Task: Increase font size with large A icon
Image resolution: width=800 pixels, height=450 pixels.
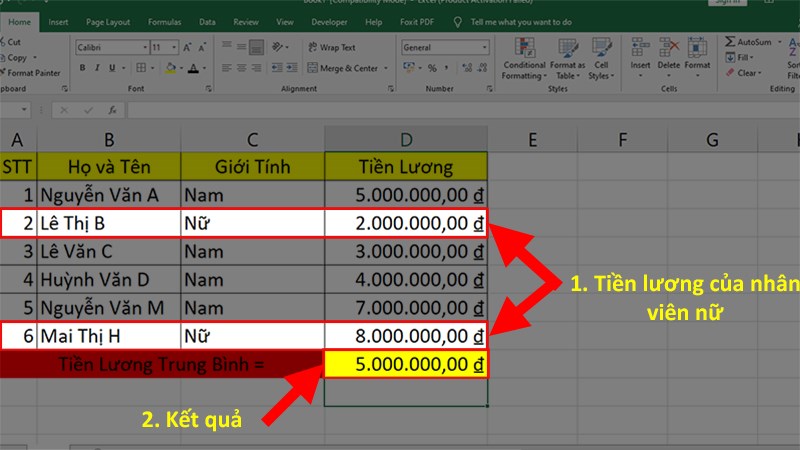Action: coord(187,47)
